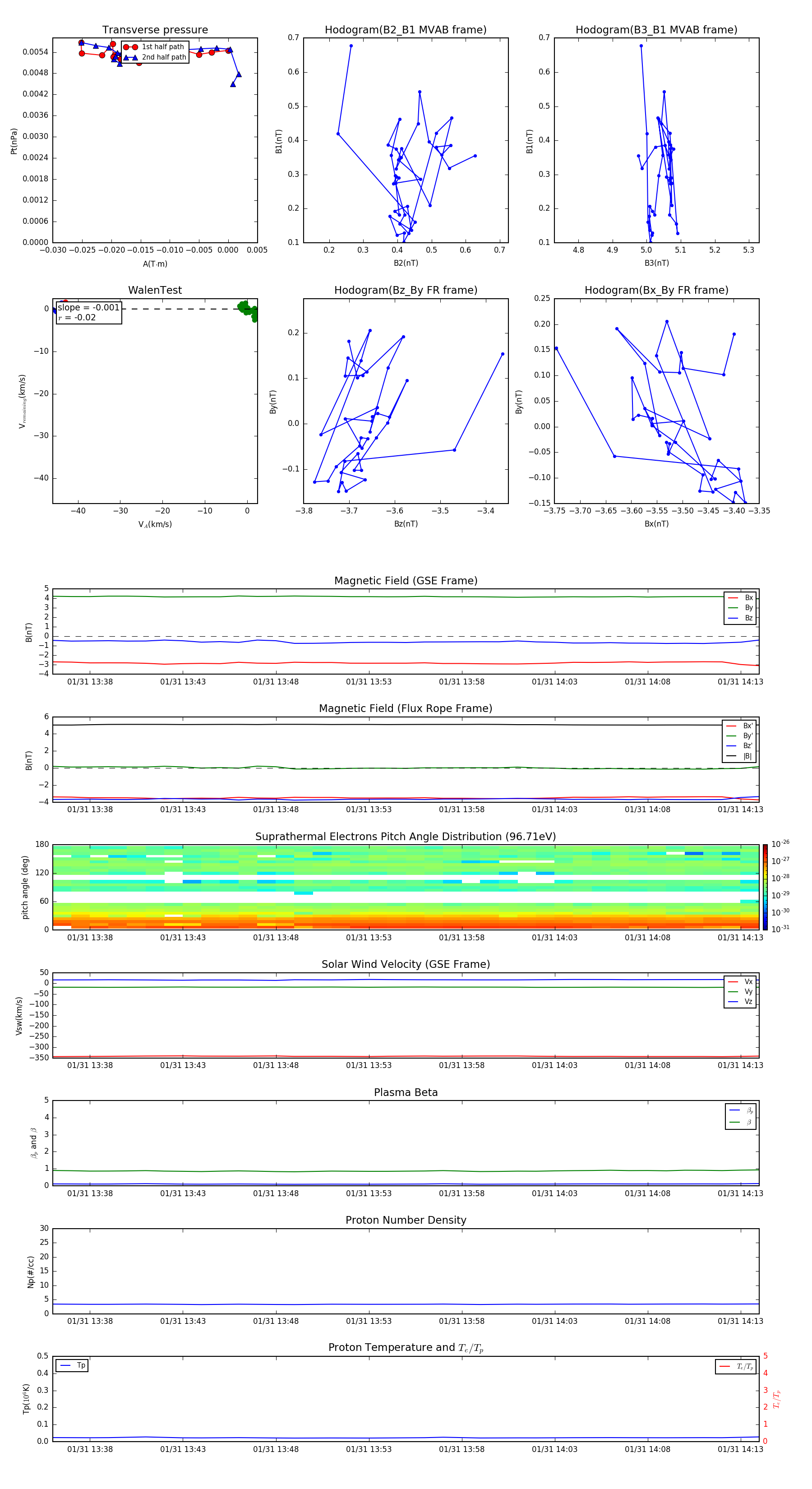Select the "B3(nT)" x-axis label
Image resolution: width=812 pixels, height=1489 pixels.
[x=656, y=263]
